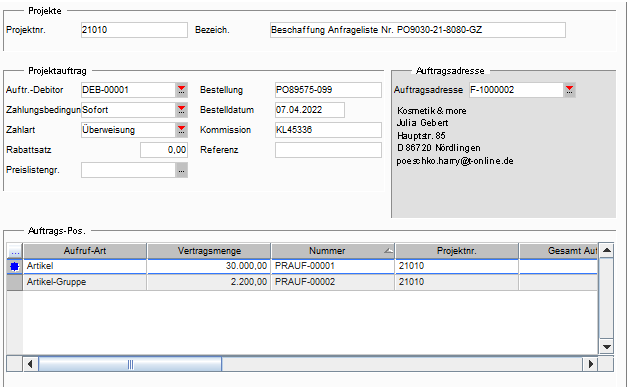Click the Rabattsatz field with 0,00
Image resolution: width=627 pixels, height=387 pixels.
(x=164, y=150)
